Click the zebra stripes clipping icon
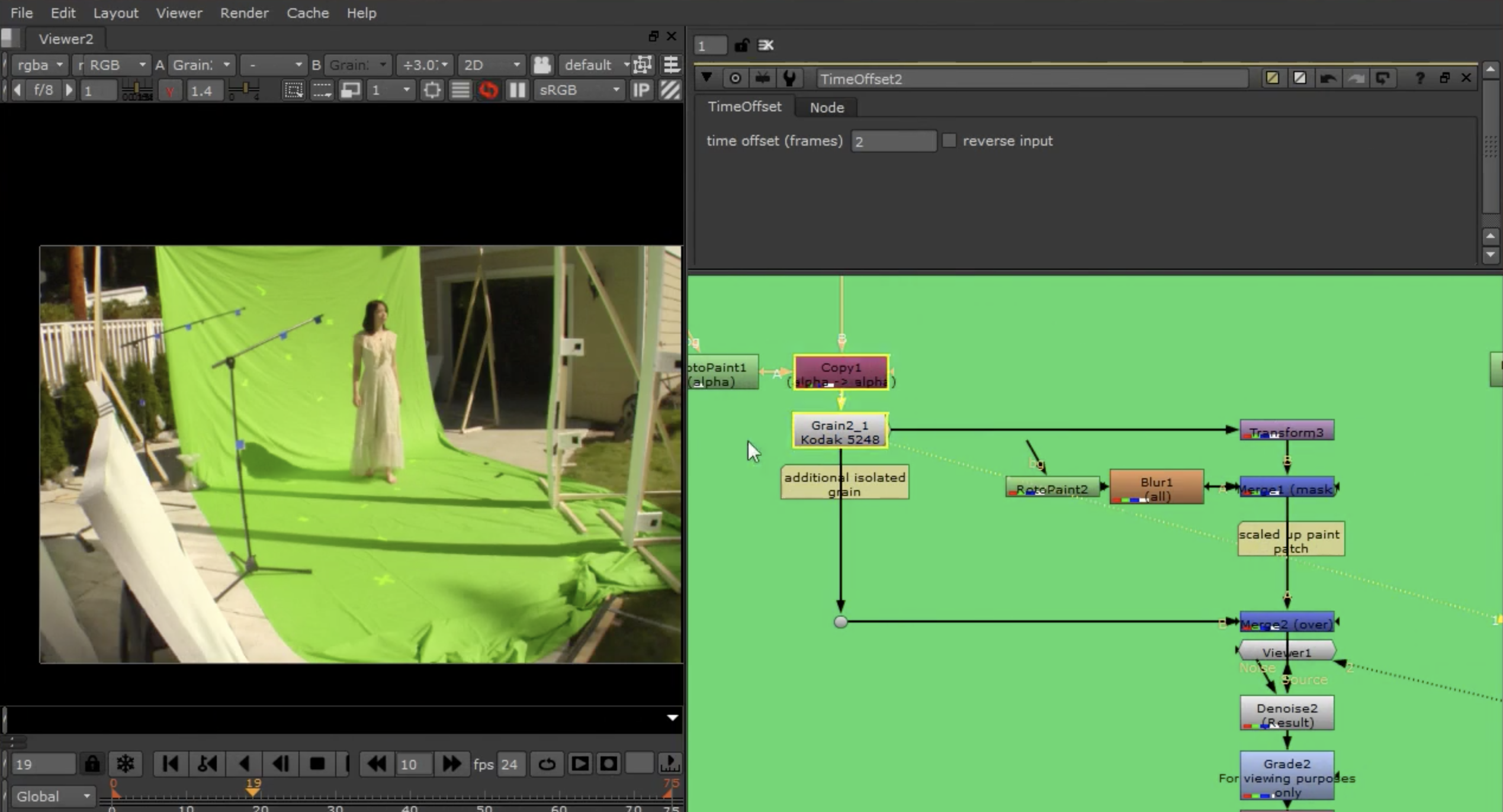This screenshot has height=812, width=1503. pos(670,91)
